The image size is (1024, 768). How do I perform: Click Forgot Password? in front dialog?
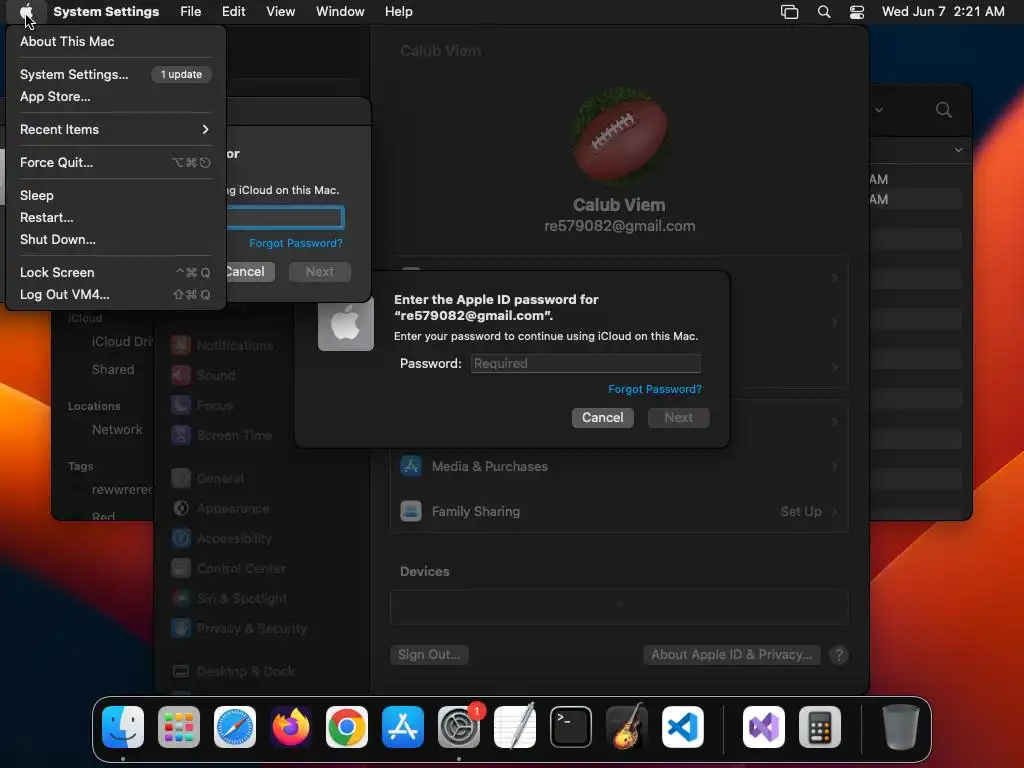click(654, 389)
